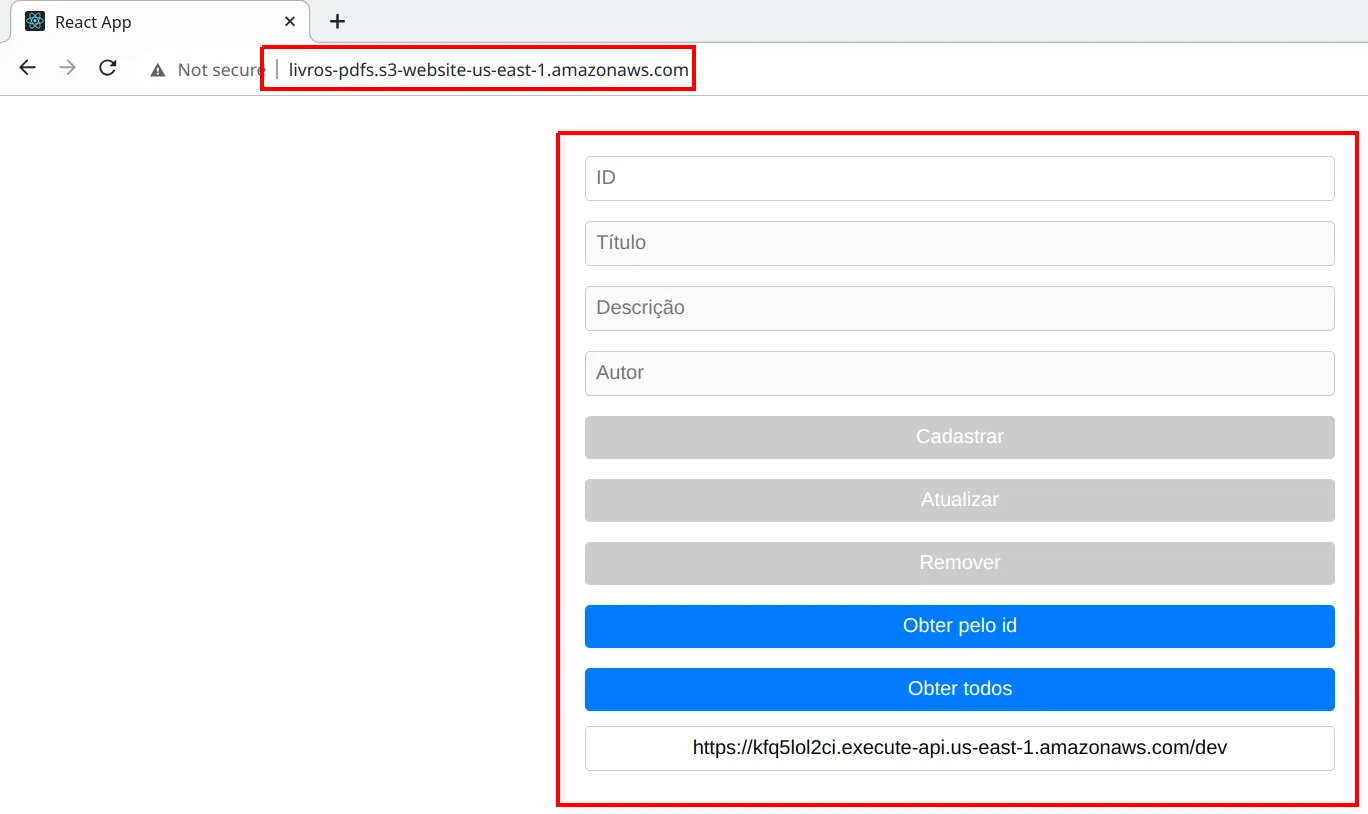Open a new tab with the plus icon

point(337,21)
